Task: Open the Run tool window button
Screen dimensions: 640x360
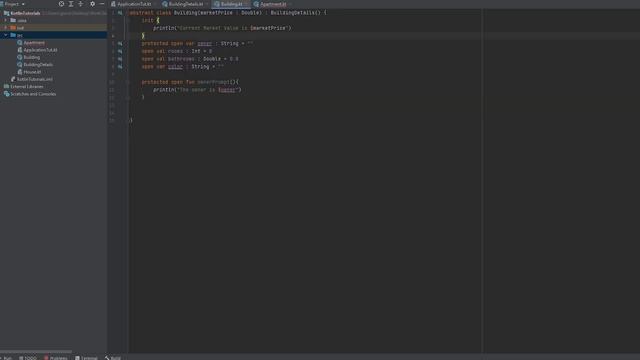Action: pos(6,358)
